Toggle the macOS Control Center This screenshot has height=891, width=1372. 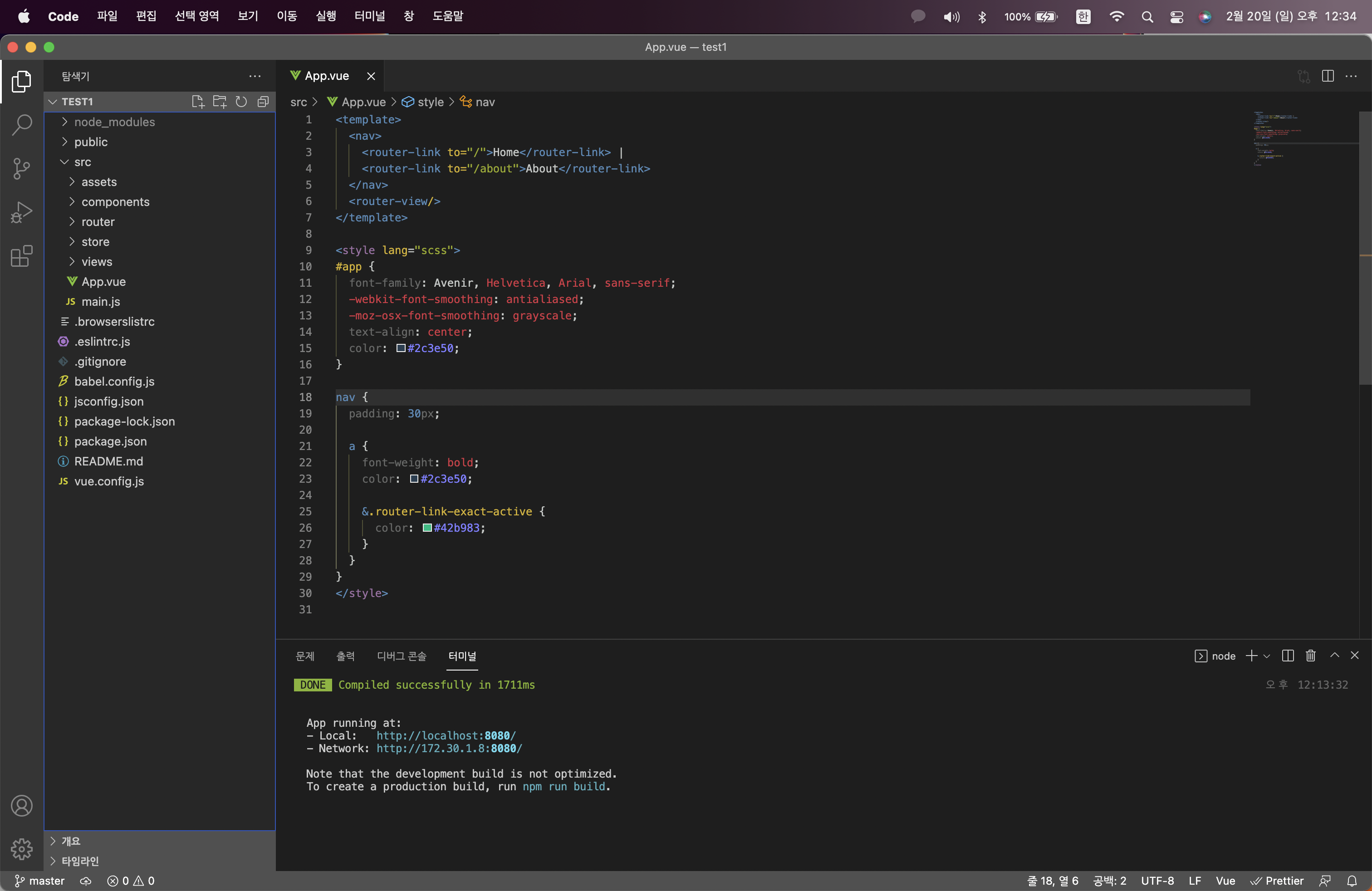1176,17
